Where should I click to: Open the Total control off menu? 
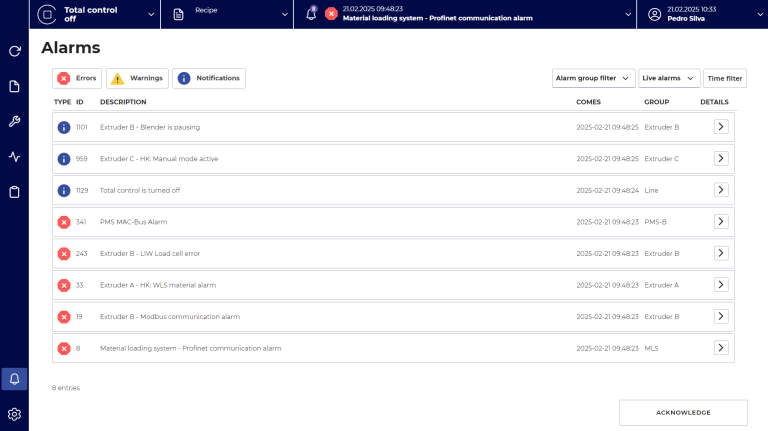click(x=97, y=14)
